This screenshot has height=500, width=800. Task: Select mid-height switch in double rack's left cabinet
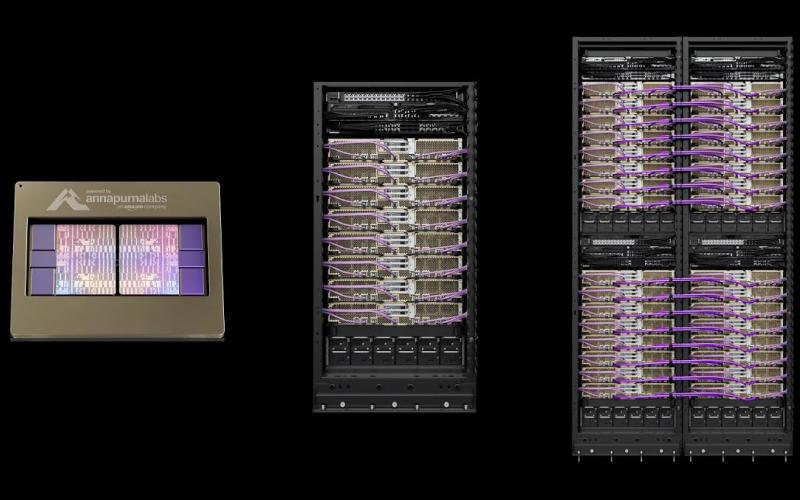627,243
